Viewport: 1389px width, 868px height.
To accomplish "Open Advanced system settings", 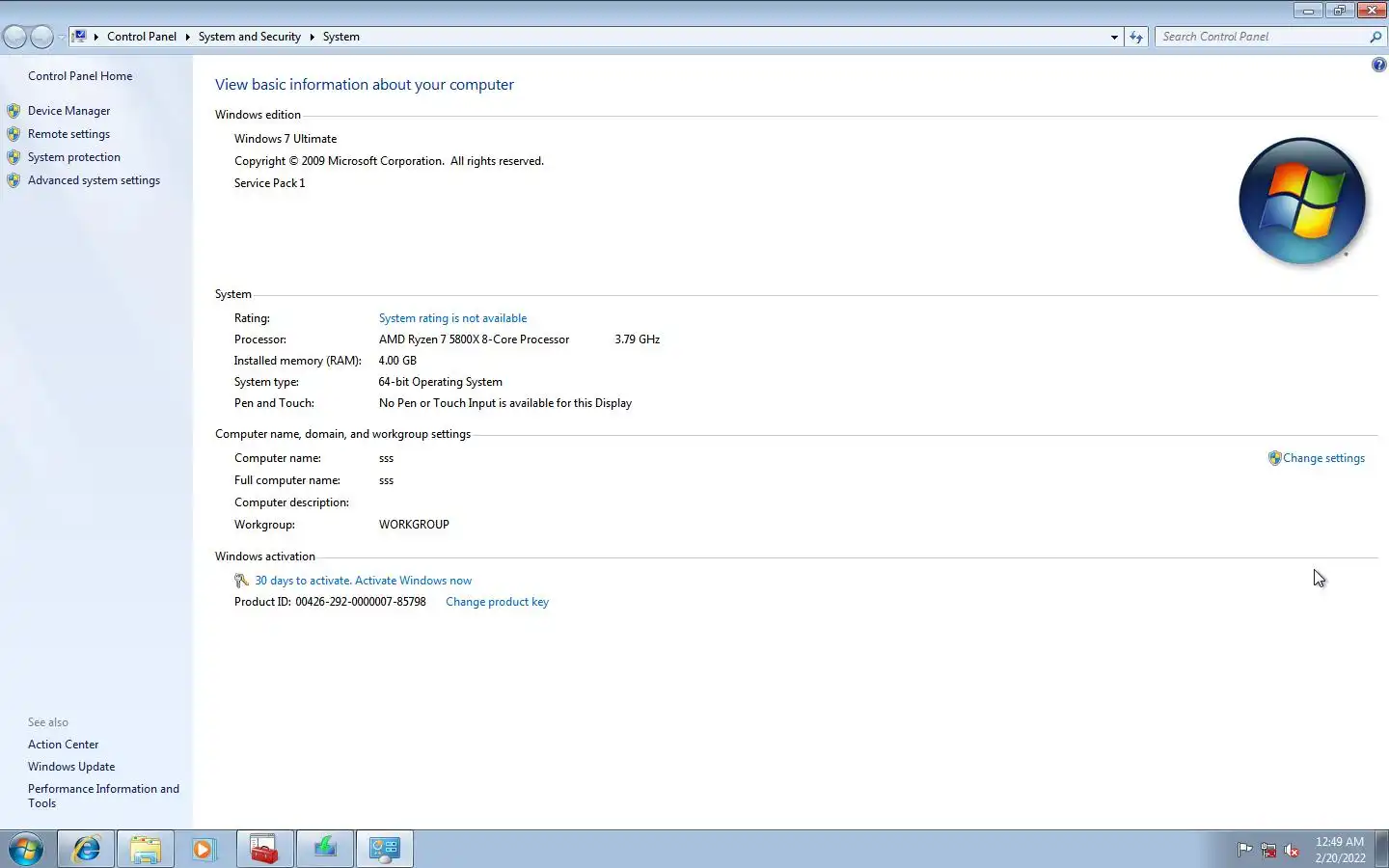I will (94, 180).
